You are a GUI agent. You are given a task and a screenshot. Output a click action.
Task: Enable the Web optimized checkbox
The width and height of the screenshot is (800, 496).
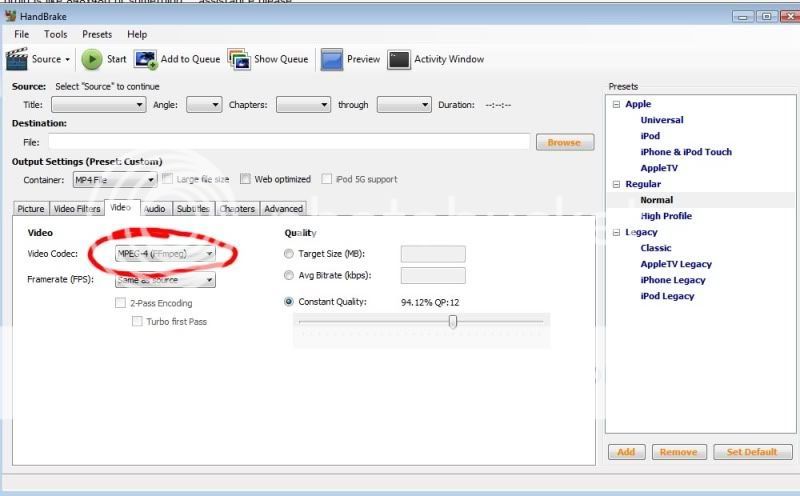[245, 179]
